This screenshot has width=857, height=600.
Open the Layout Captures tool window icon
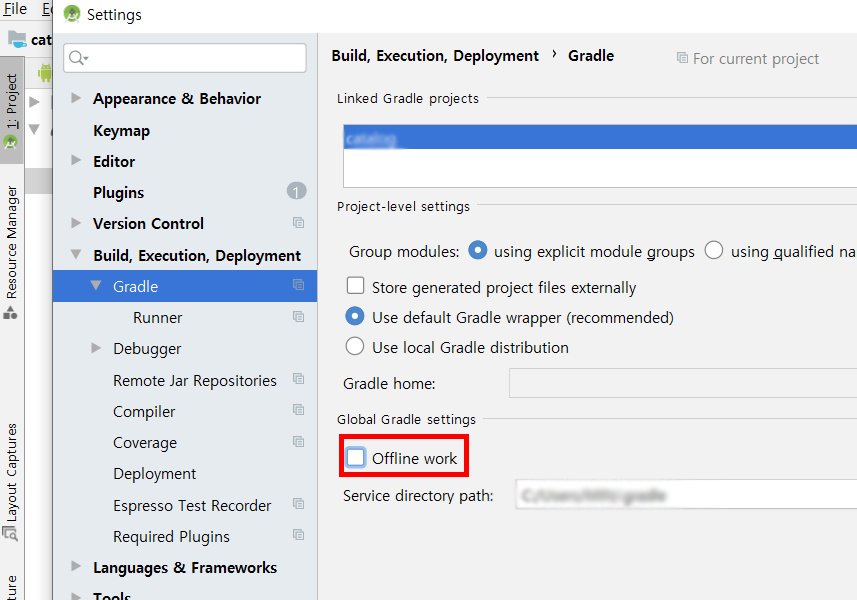(10, 533)
